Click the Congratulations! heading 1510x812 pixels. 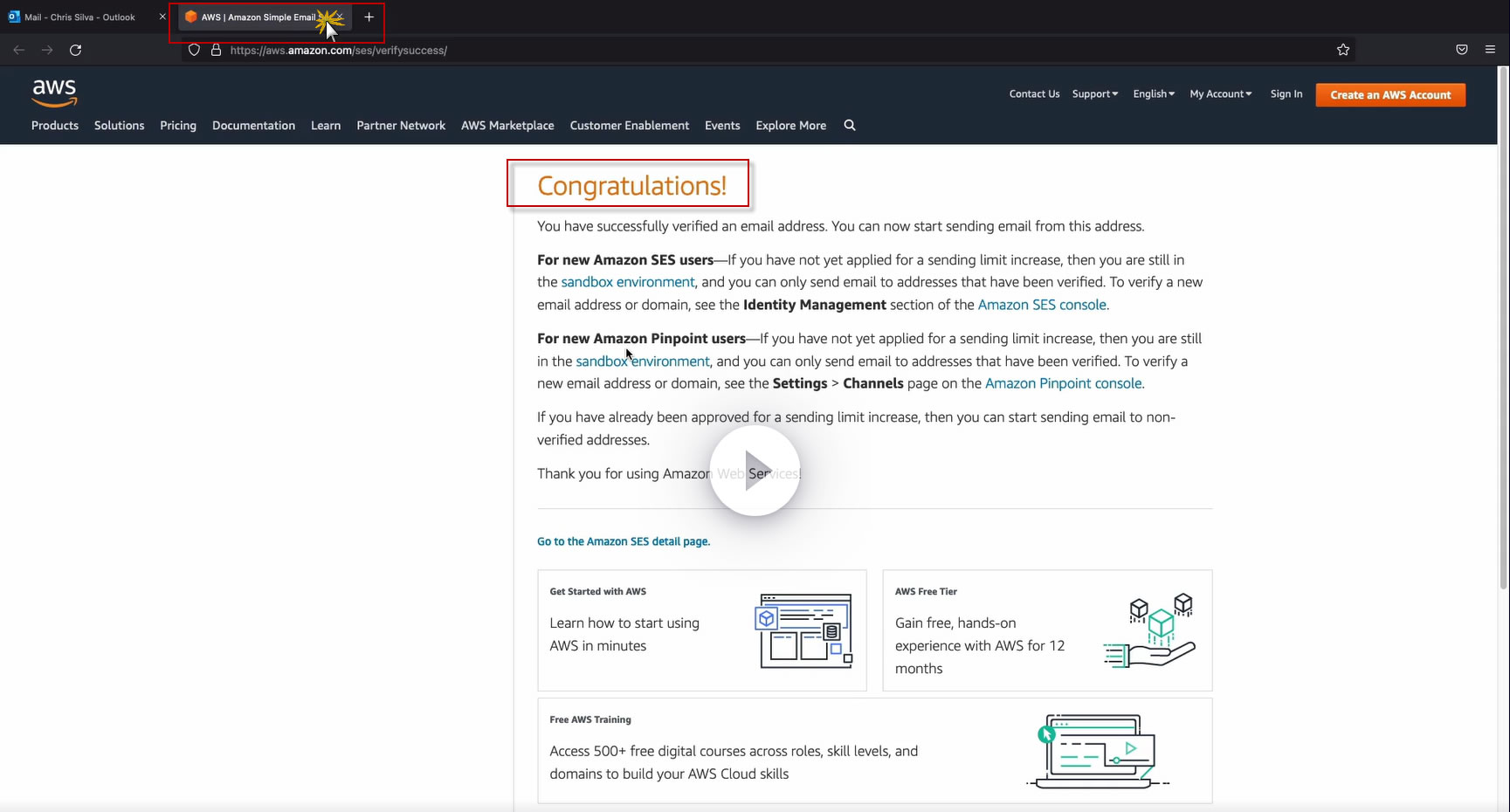tap(631, 185)
